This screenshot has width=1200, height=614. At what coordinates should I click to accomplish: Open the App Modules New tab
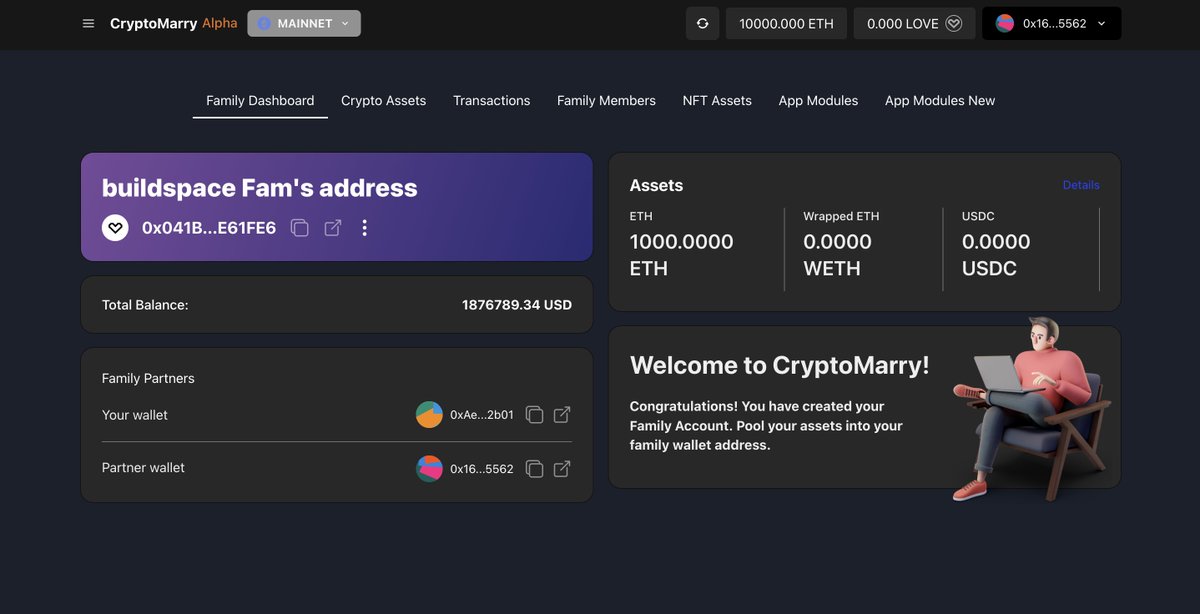940,100
